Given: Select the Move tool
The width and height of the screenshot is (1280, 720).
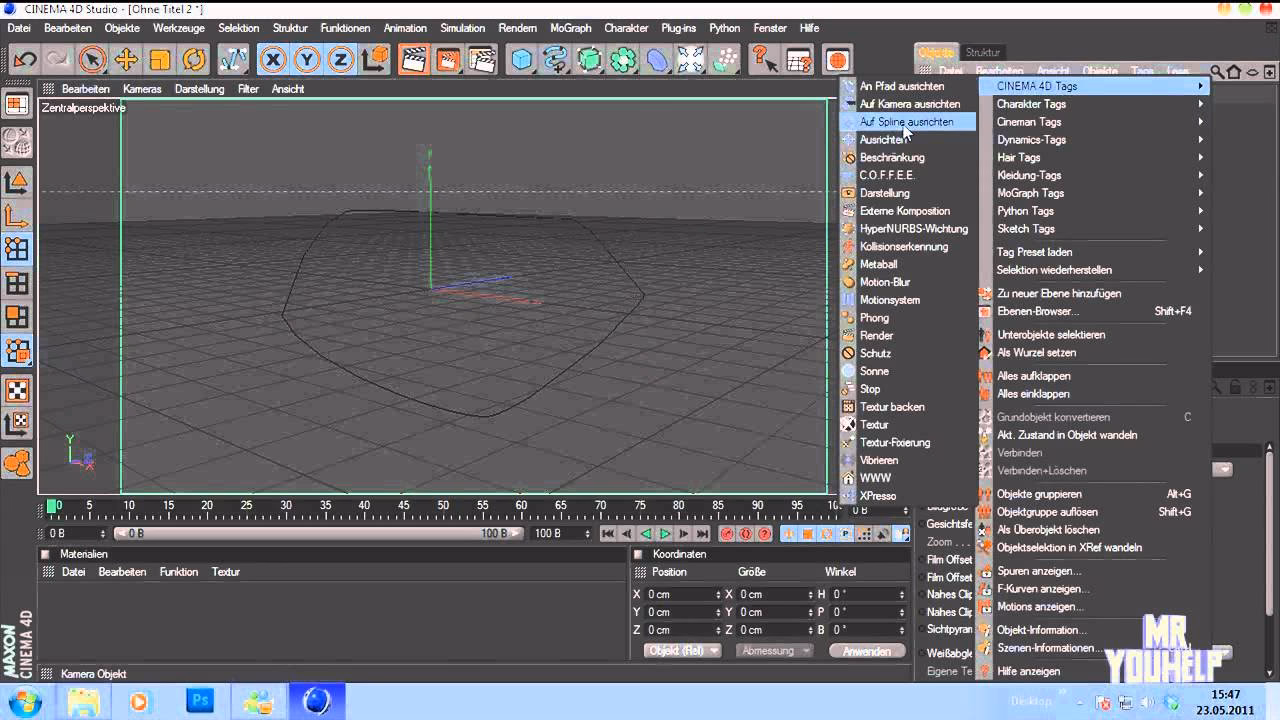Looking at the screenshot, I should pyautogui.click(x=126, y=60).
